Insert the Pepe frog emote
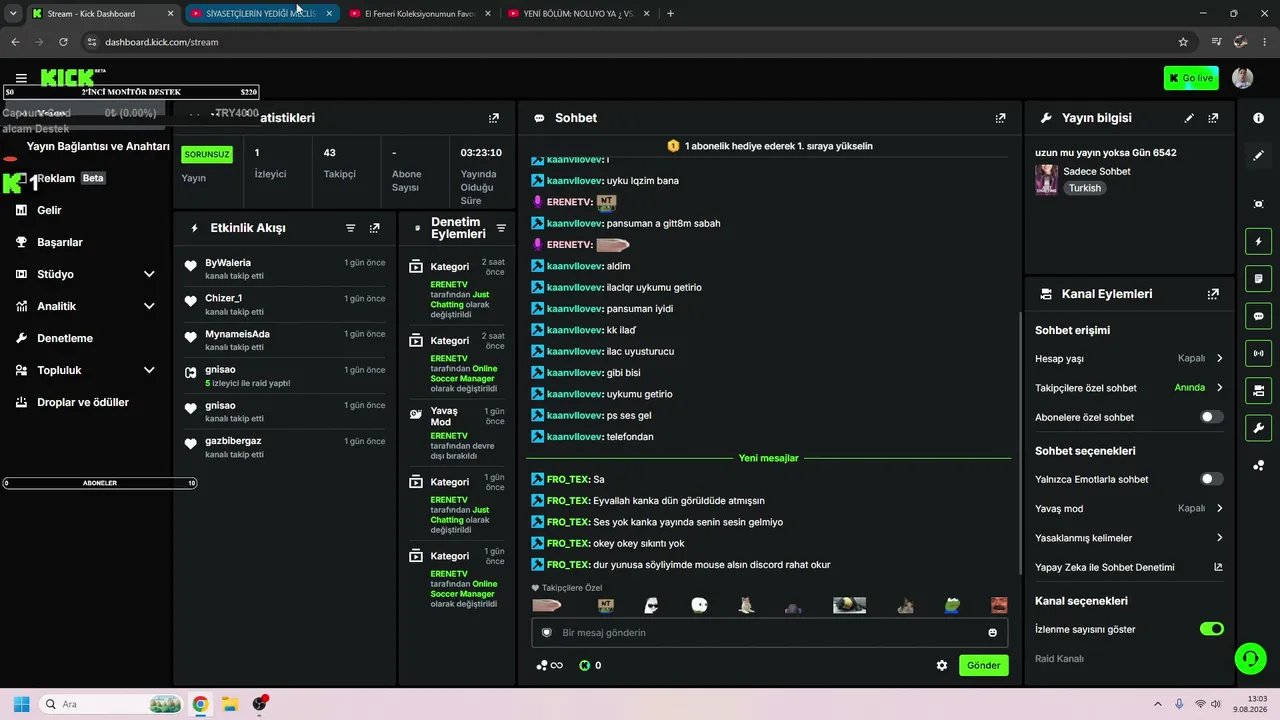The image size is (1280, 720). 954,605
